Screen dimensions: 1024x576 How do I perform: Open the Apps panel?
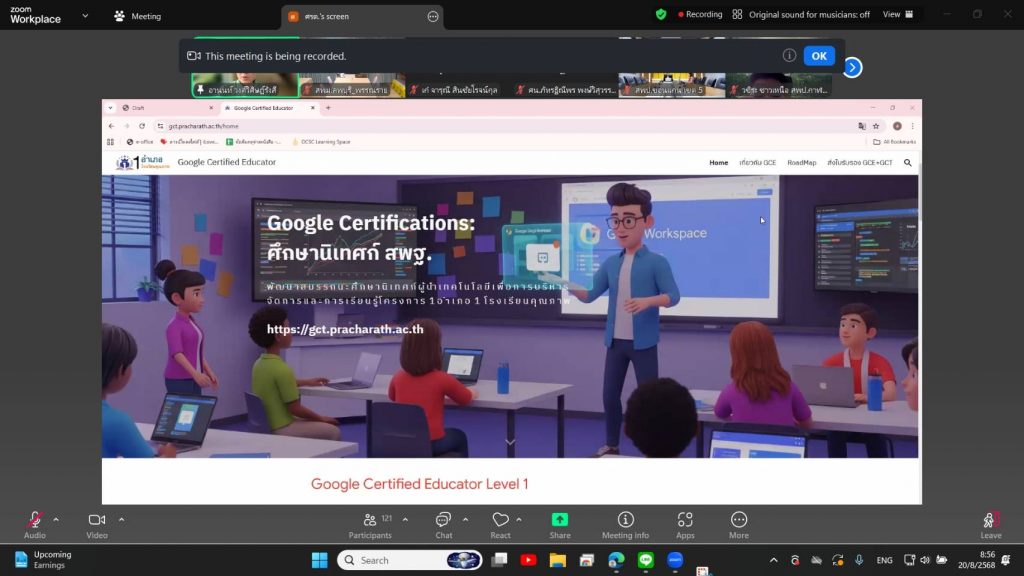click(685, 524)
